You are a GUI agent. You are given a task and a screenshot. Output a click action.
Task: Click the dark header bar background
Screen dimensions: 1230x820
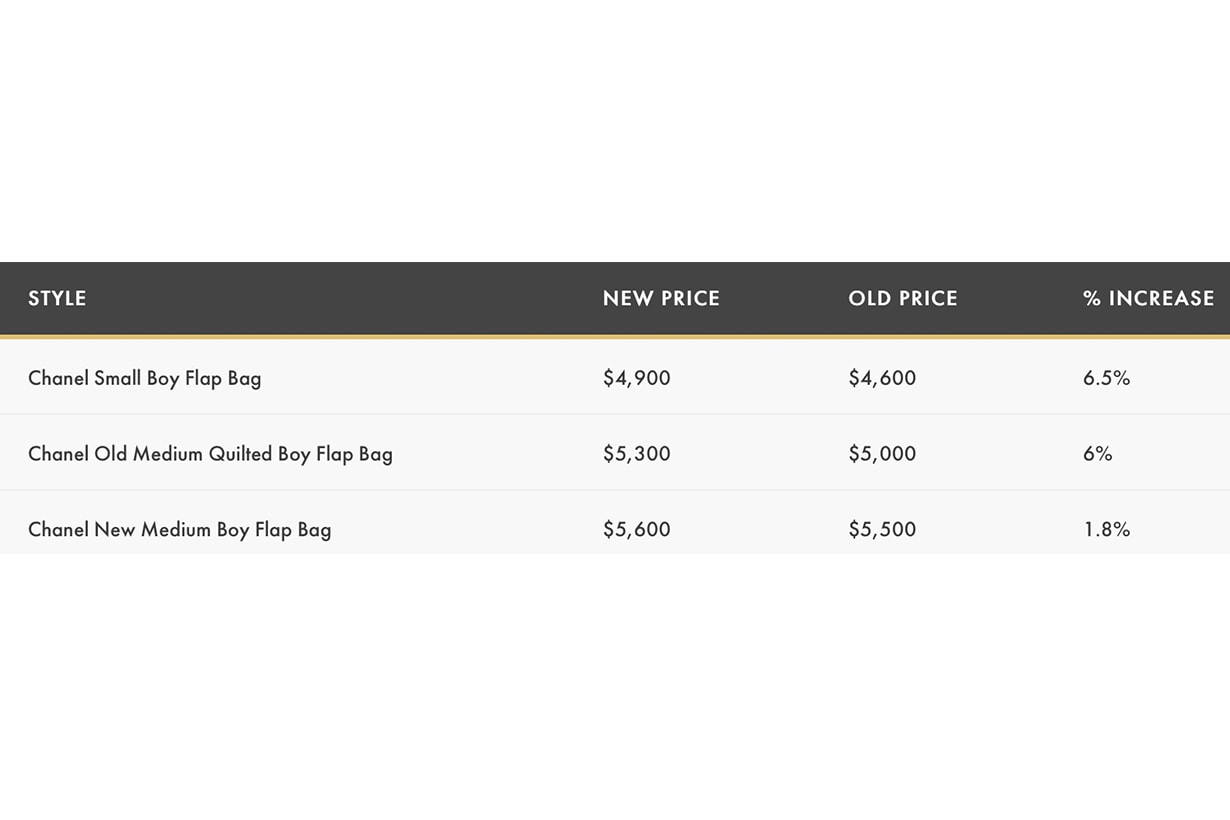click(x=400, y=298)
